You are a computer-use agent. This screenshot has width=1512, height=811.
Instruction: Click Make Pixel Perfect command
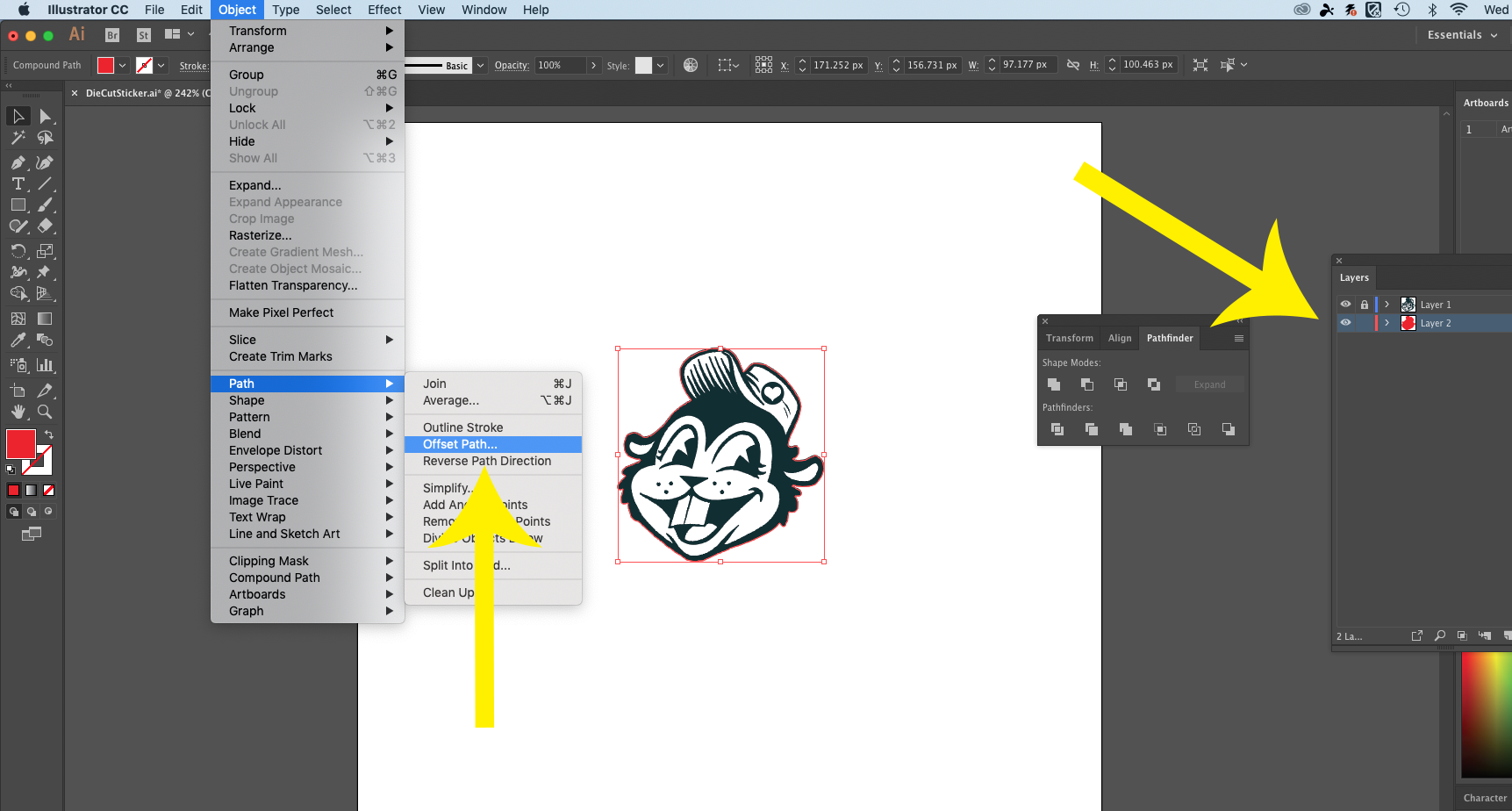(x=307, y=312)
